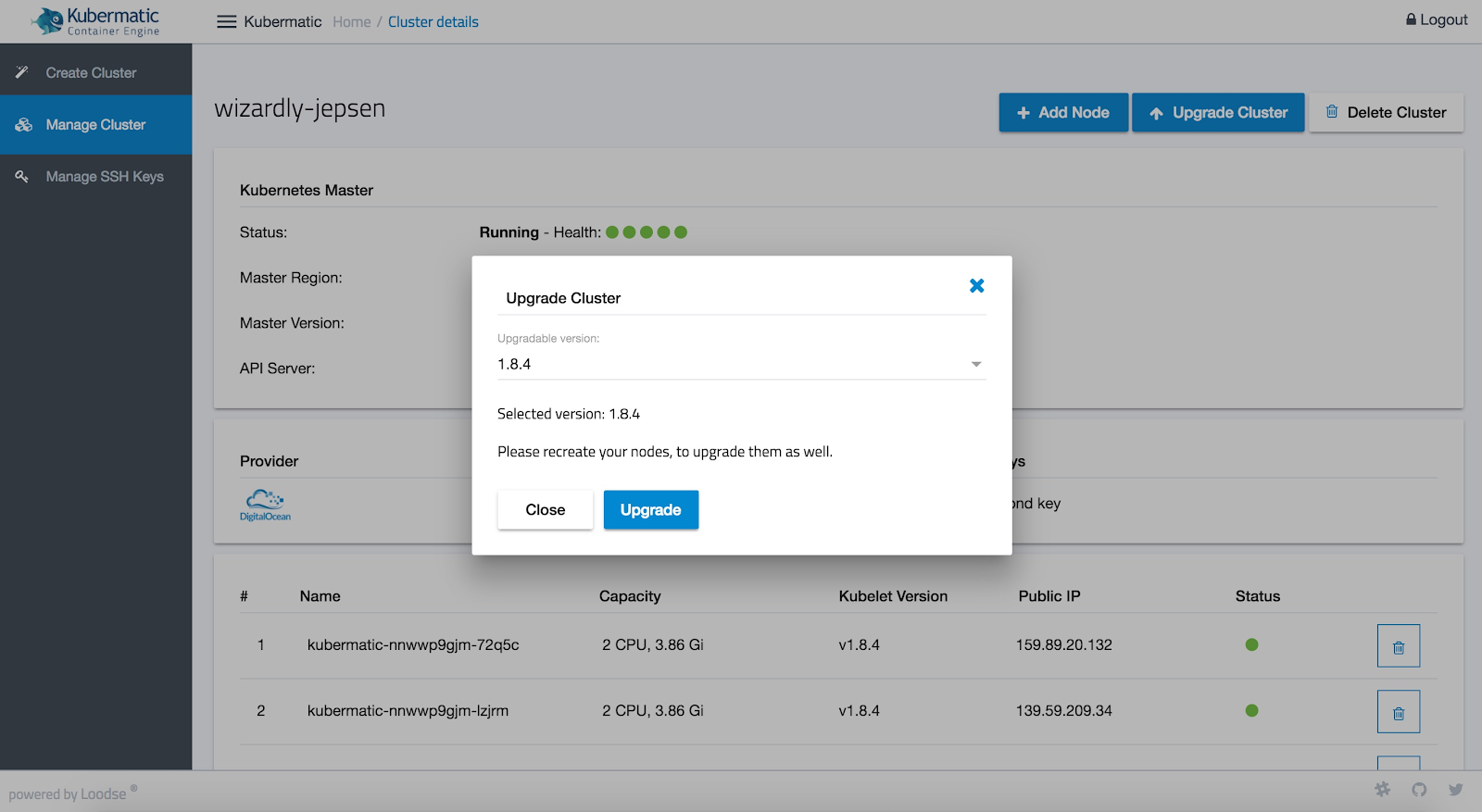1482x812 pixels.
Task: Click the Add Node button
Action: click(1063, 113)
